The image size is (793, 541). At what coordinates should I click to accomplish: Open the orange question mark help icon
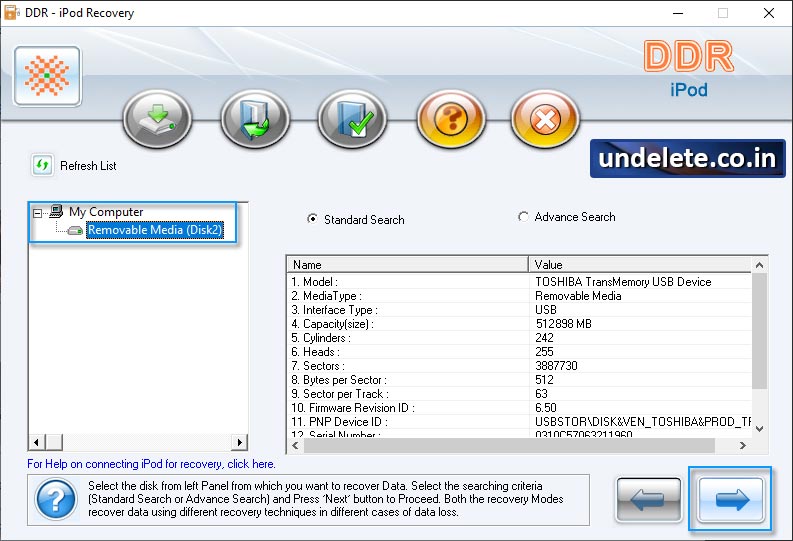451,119
